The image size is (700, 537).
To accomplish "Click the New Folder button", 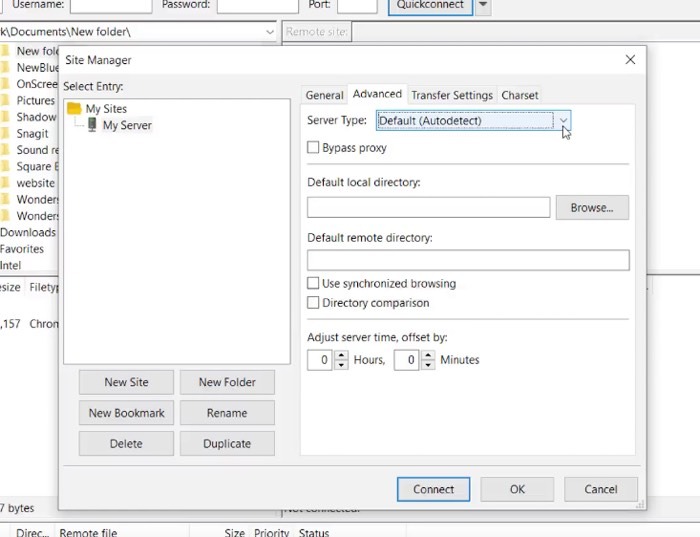I will click(227, 382).
